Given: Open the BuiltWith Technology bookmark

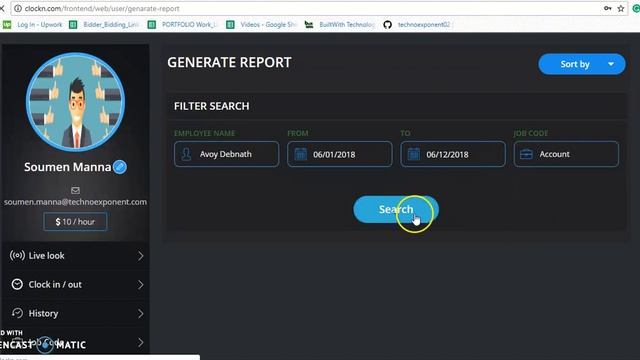Looking at the screenshot, I should point(340,24).
